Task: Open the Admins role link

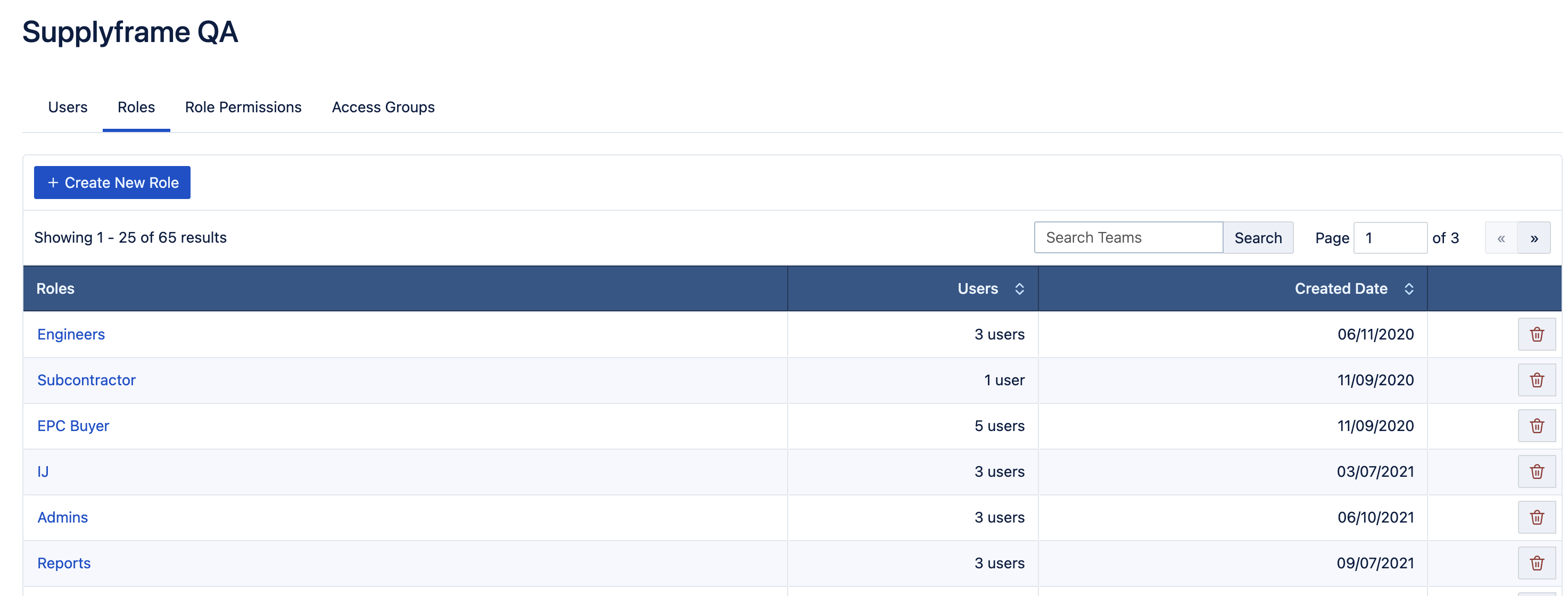Action: point(63,517)
